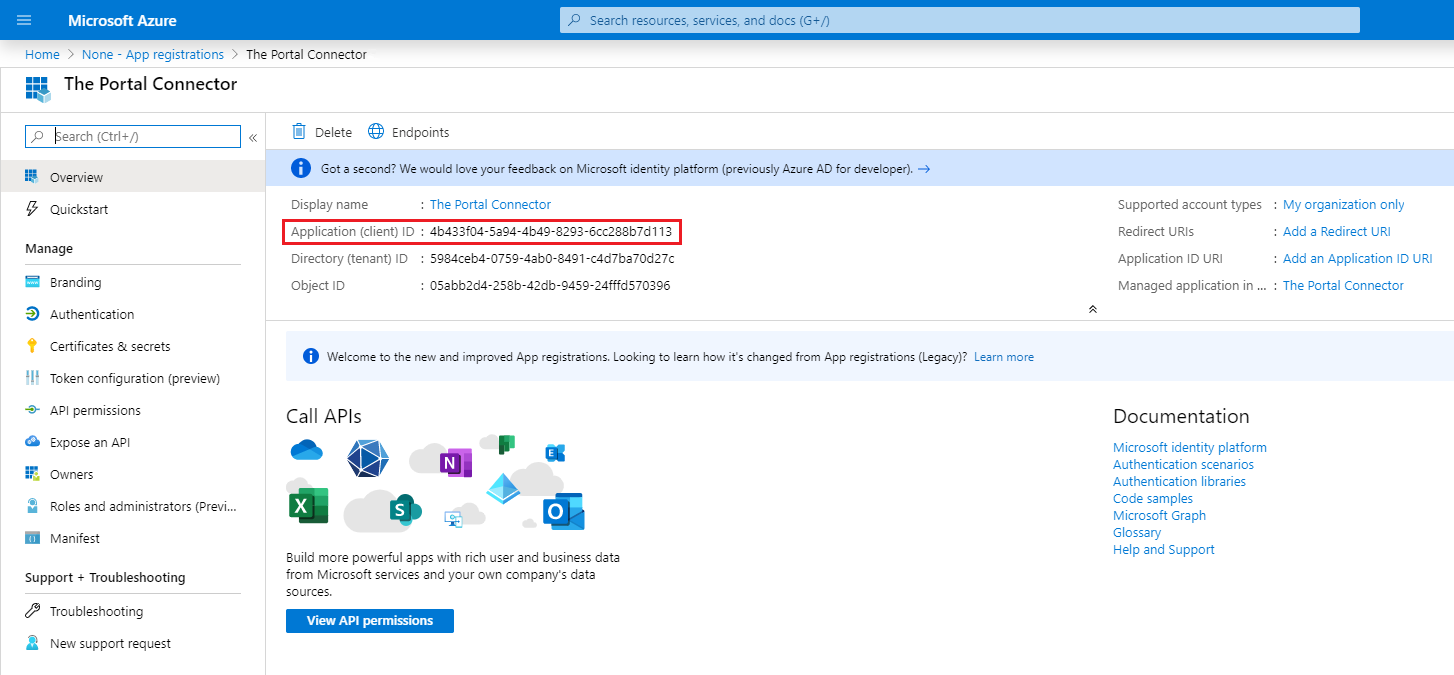
Task: Open Glossary documentation link
Action: pos(1137,533)
